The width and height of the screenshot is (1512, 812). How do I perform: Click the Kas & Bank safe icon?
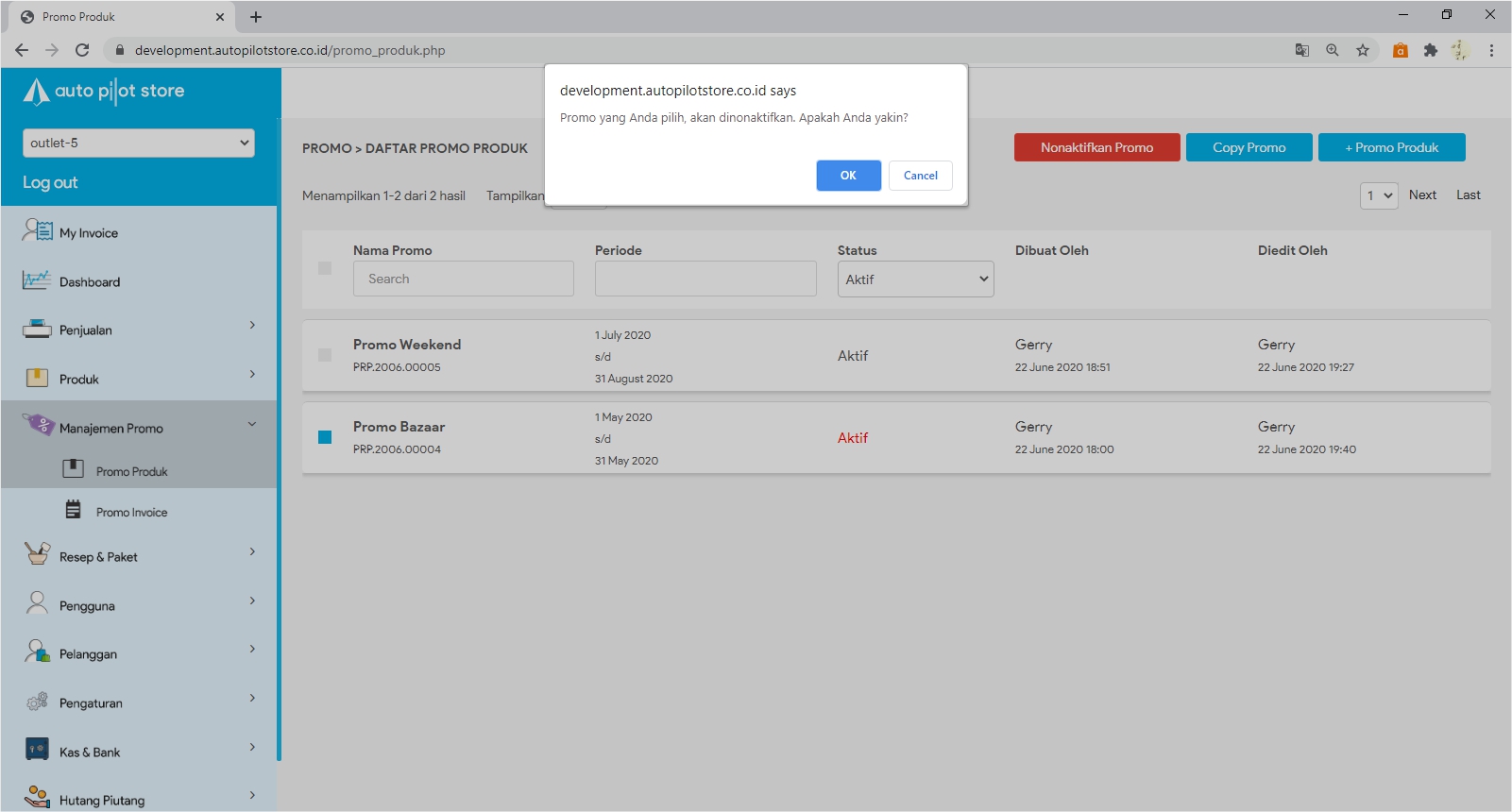(x=37, y=750)
